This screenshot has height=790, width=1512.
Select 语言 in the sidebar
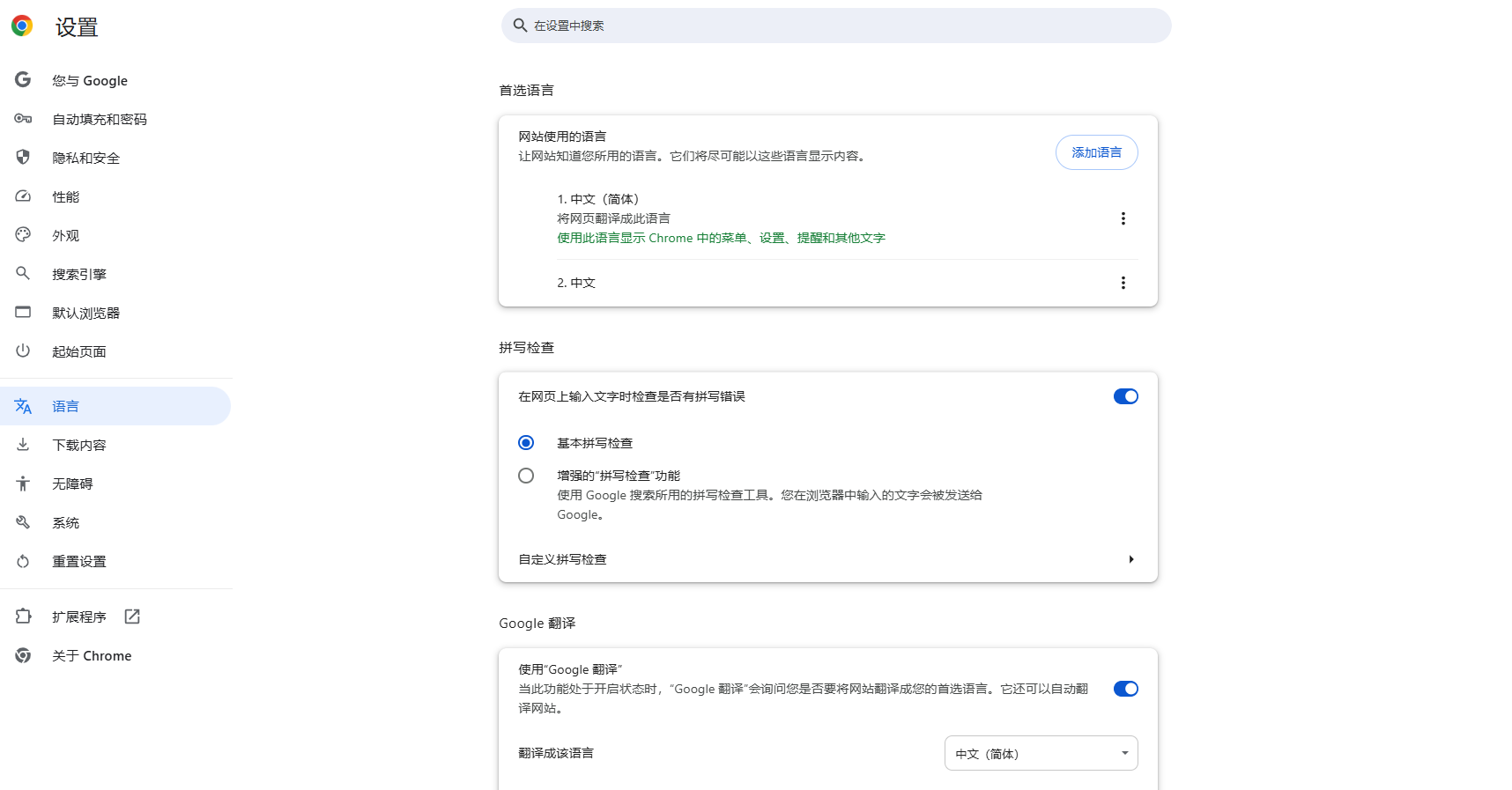coord(115,406)
